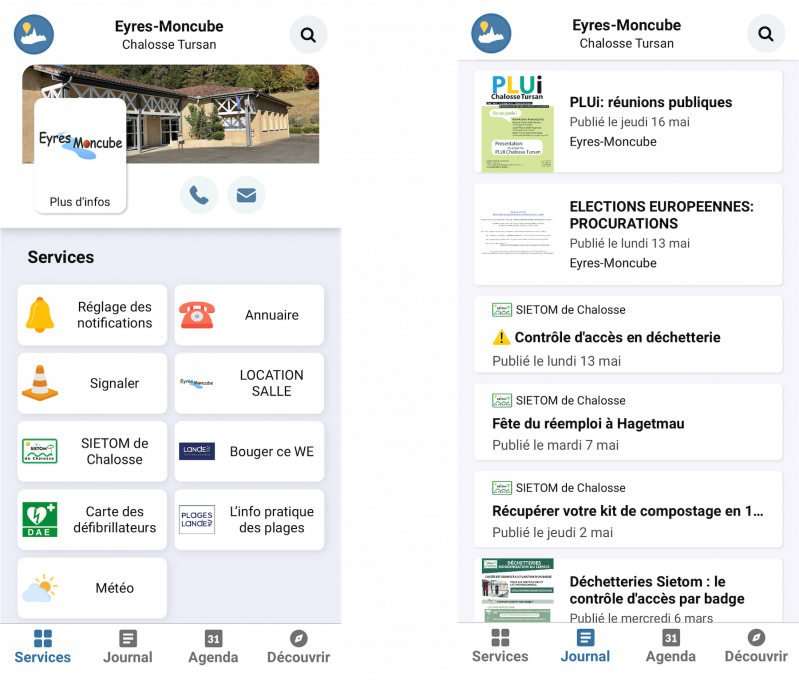Image resolution: width=799 pixels, height=684 pixels.
Task: Tap Plus d'infos on the town card
Action: click(80, 202)
